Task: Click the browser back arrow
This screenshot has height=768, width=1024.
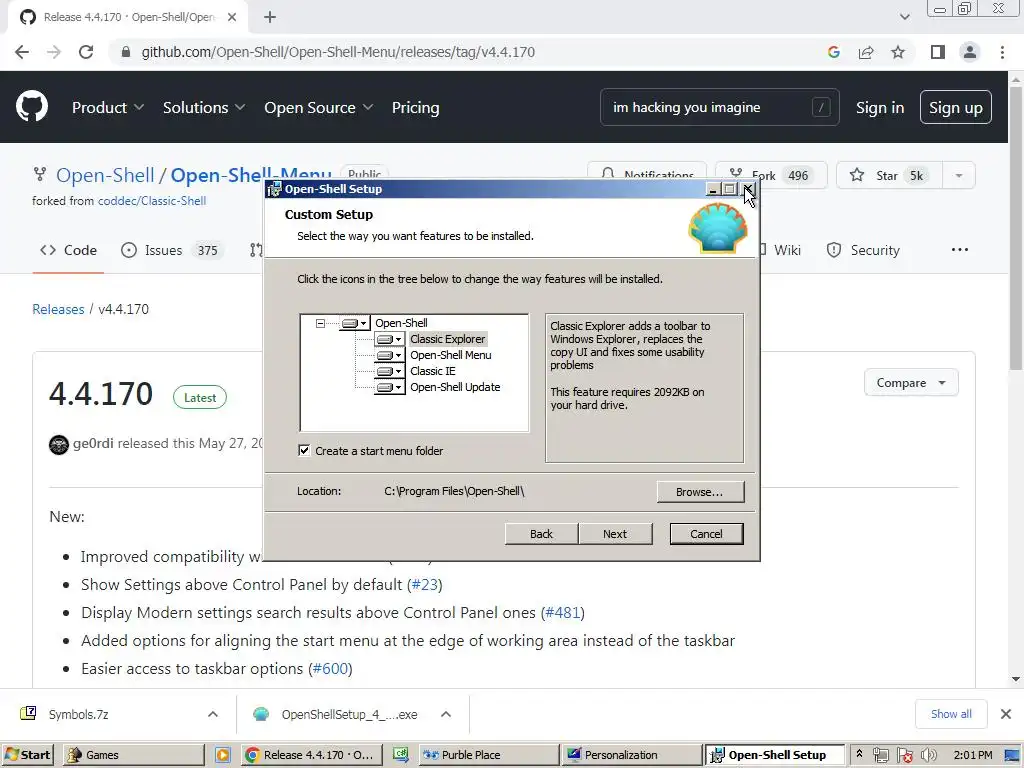Action: 22,52
